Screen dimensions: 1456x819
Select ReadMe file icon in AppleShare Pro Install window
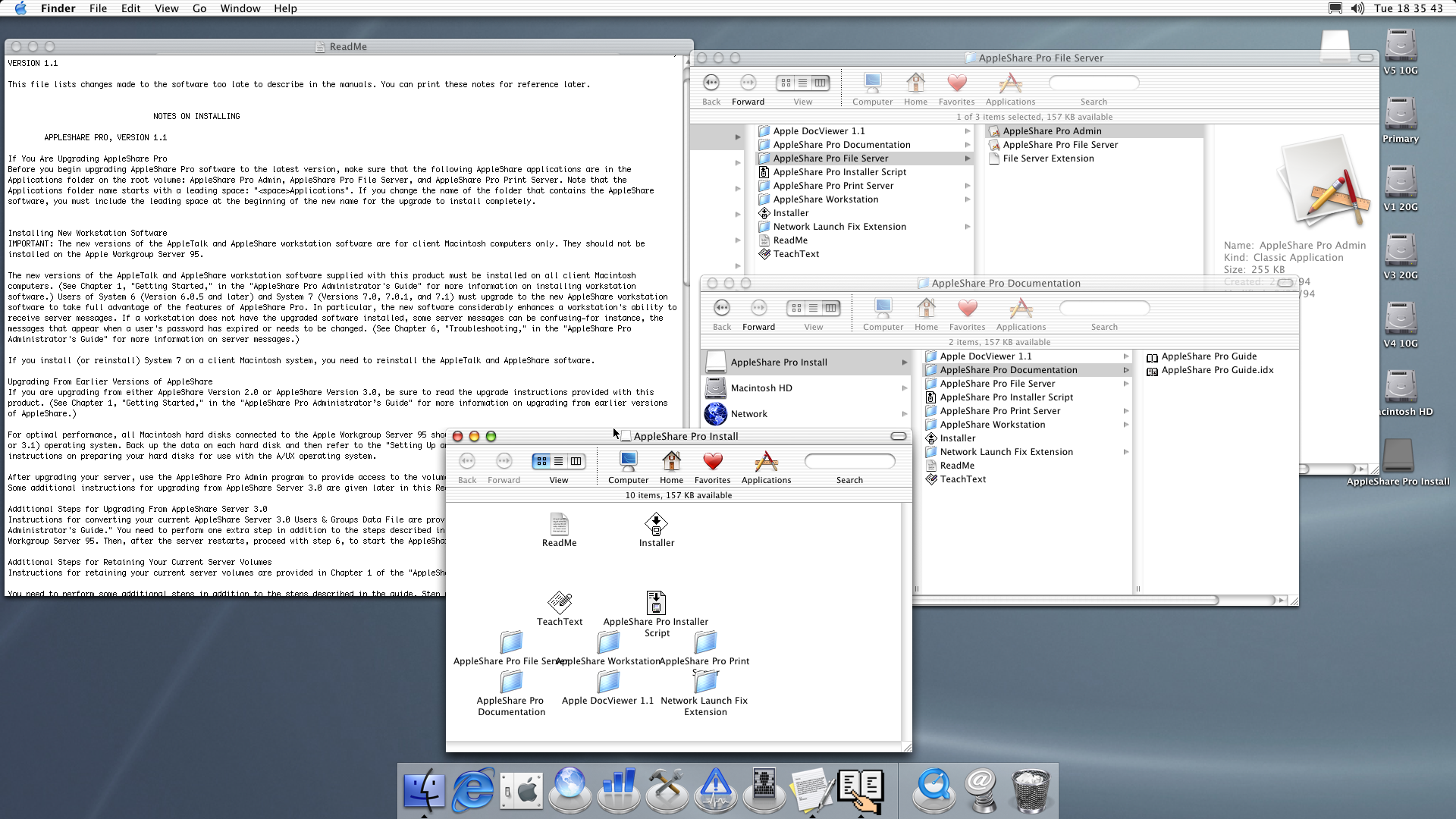pyautogui.click(x=559, y=524)
